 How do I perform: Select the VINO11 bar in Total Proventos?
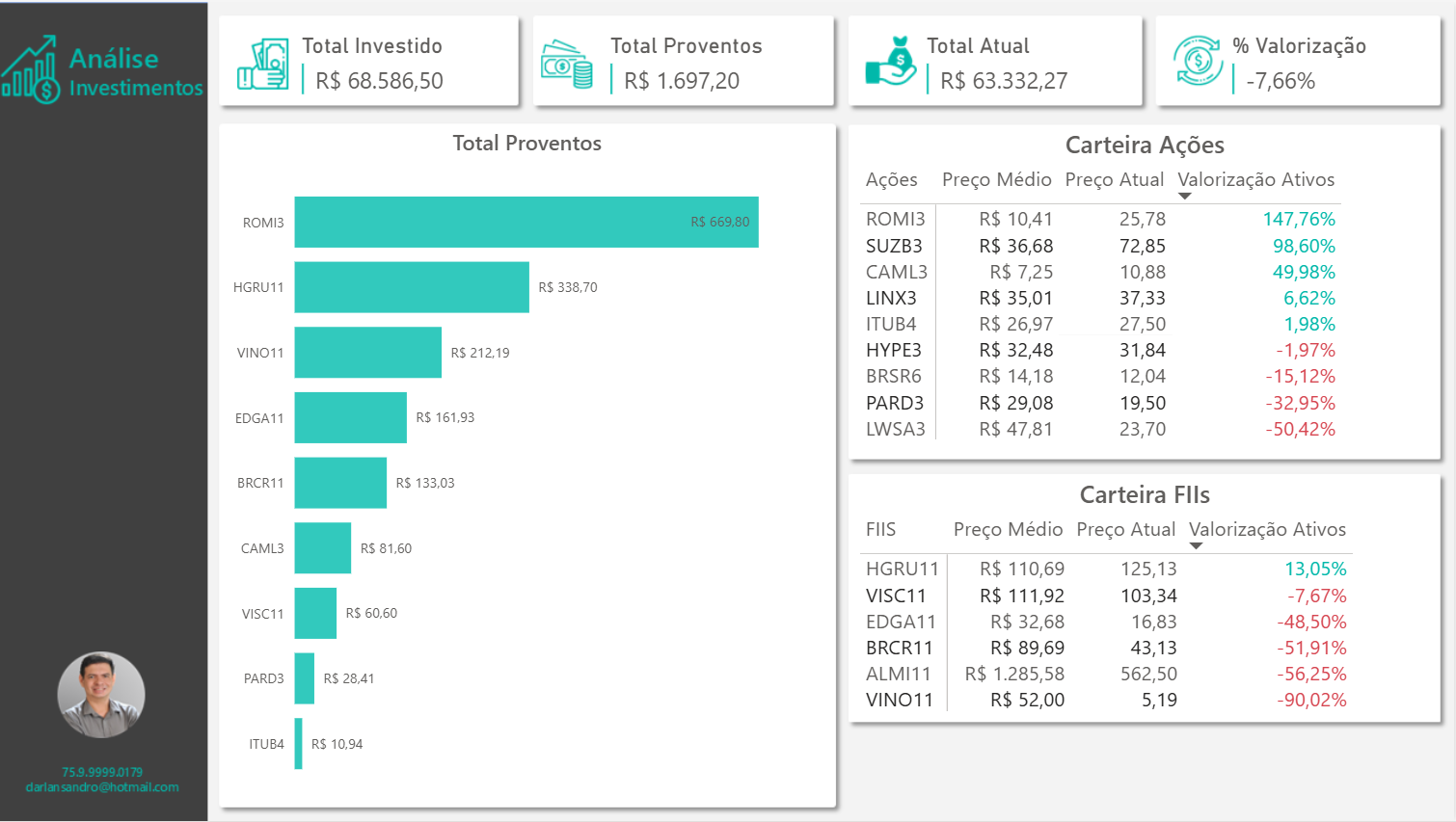367,352
